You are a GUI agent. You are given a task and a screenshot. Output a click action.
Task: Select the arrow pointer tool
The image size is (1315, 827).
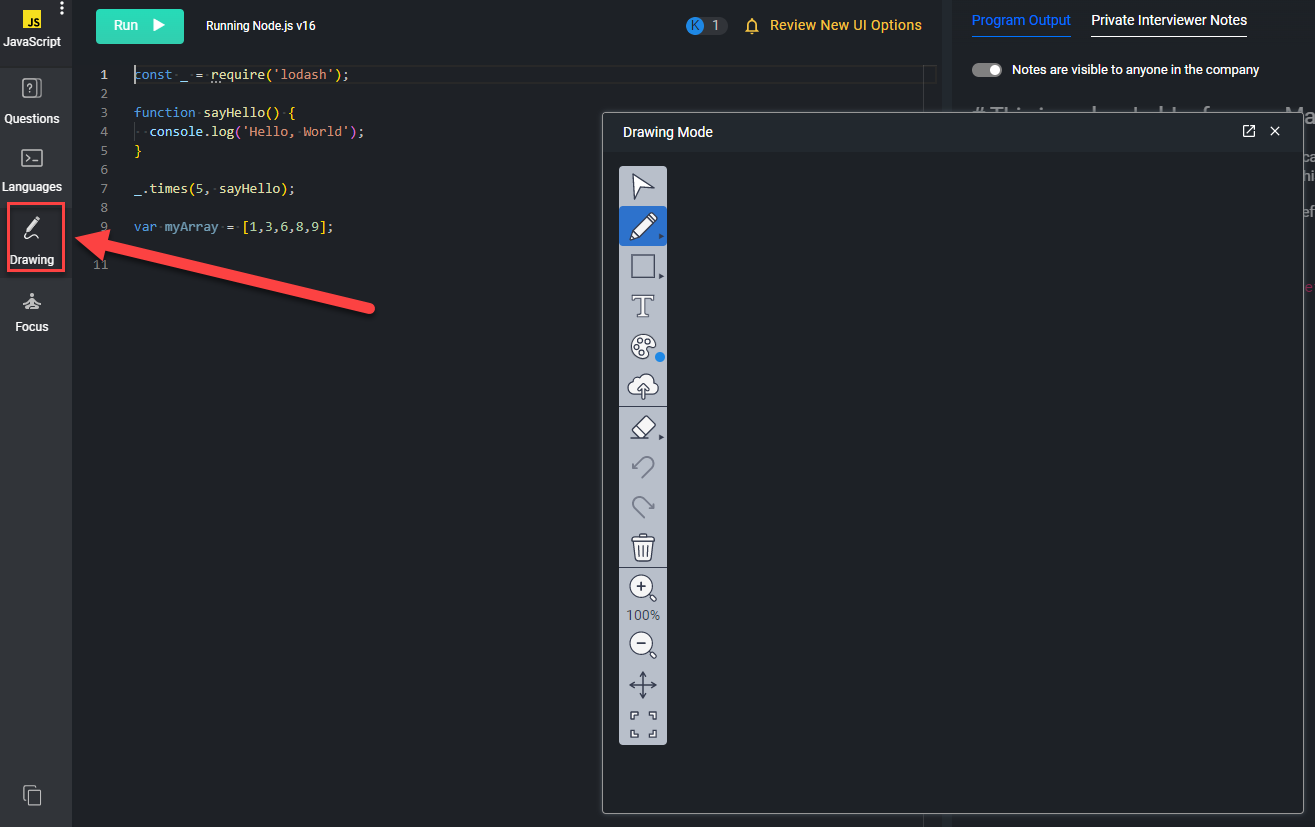point(643,186)
